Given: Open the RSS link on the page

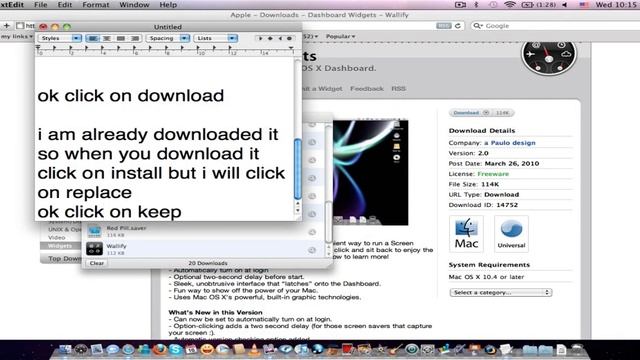Looking at the screenshot, I should [398, 89].
